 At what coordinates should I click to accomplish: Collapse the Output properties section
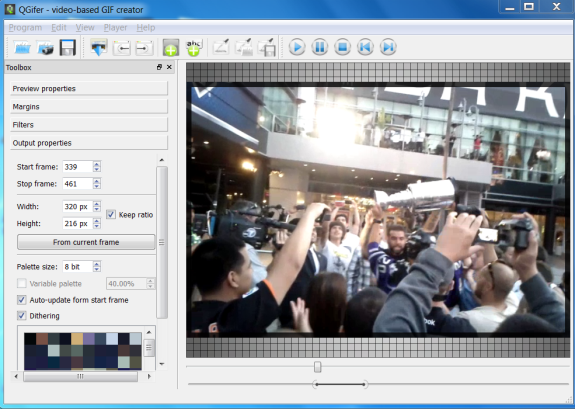(89, 143)
